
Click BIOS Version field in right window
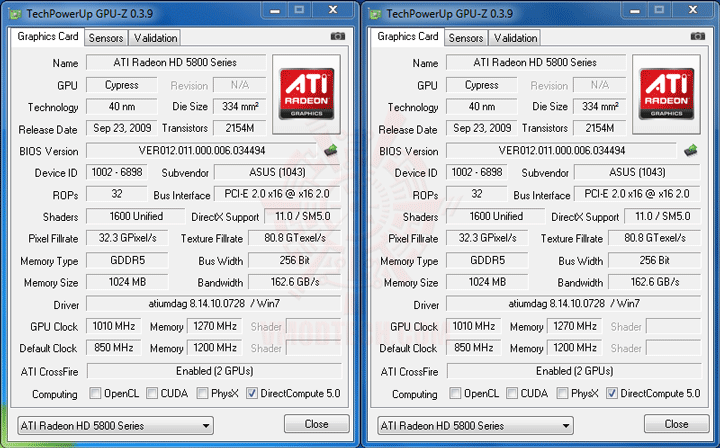point(561,151)
